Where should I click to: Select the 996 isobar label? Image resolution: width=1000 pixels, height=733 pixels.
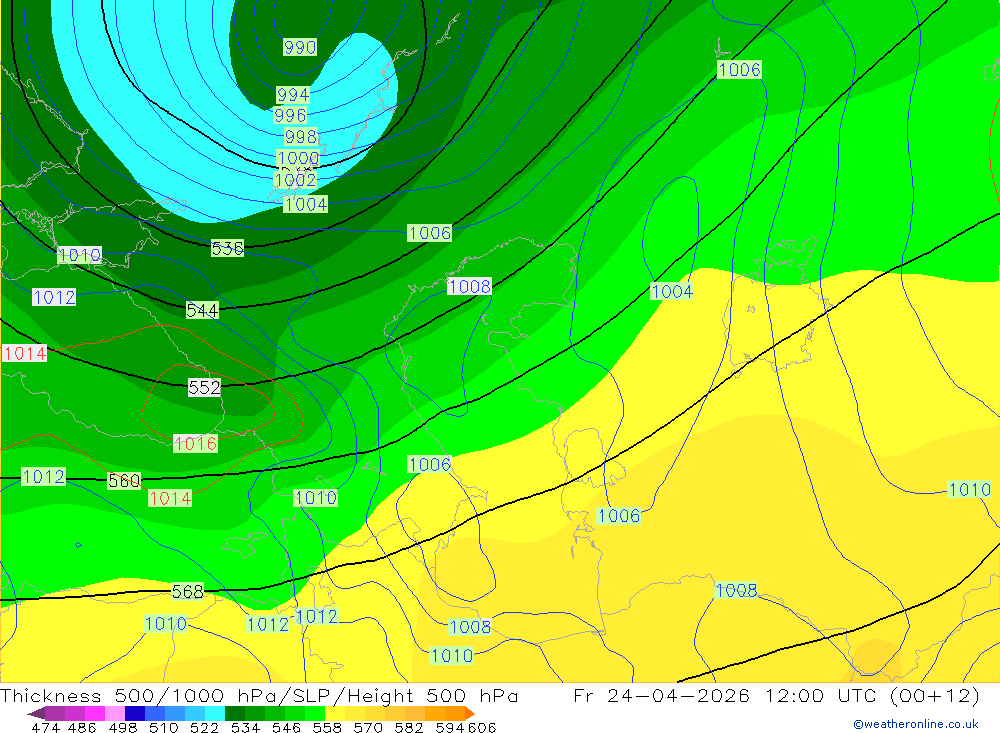pyautogui.click(x=290, y=115)
